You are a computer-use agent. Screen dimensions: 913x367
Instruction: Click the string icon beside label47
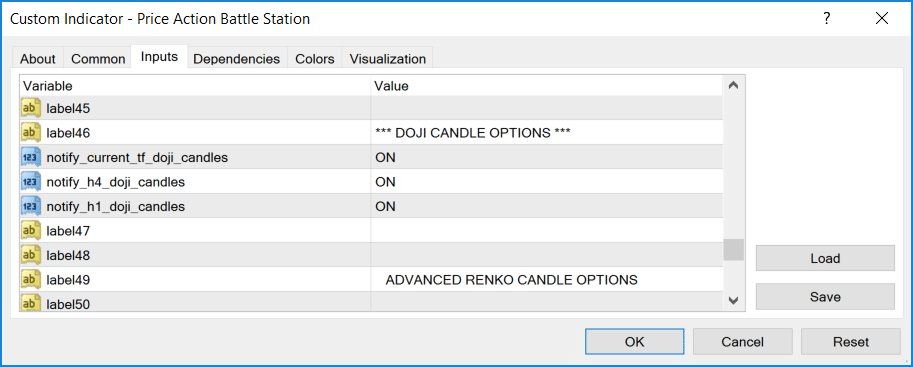pos(31,231)
